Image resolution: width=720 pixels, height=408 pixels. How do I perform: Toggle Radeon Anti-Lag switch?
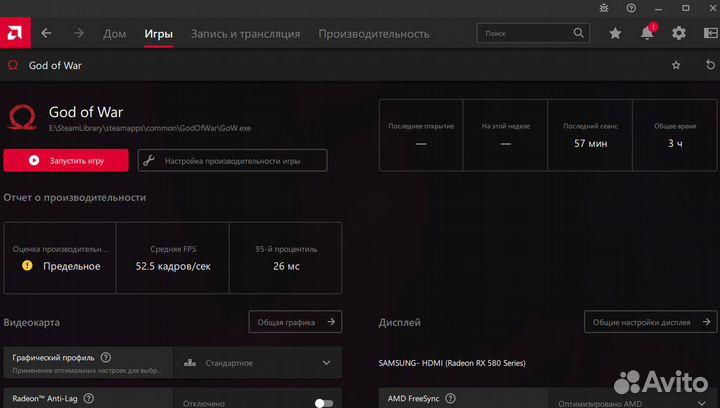click(324, 403)
